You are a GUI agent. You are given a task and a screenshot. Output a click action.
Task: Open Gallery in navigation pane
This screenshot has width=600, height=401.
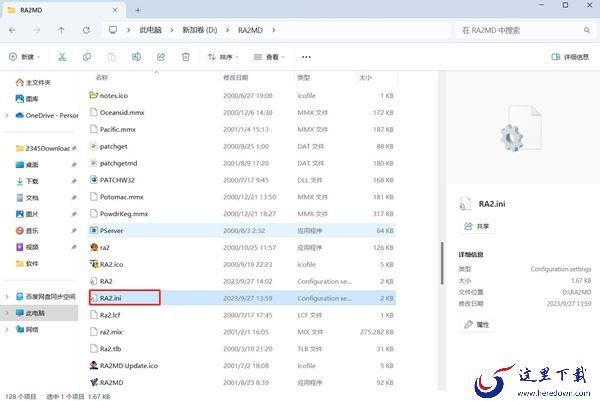(x=27, y=99)
